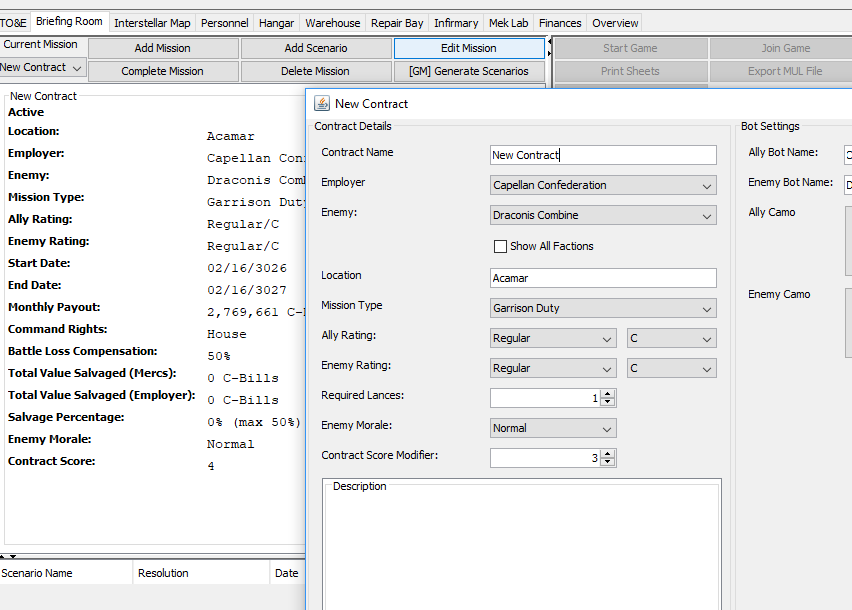
Task: Click inside the Description text area
Action: 522,549
